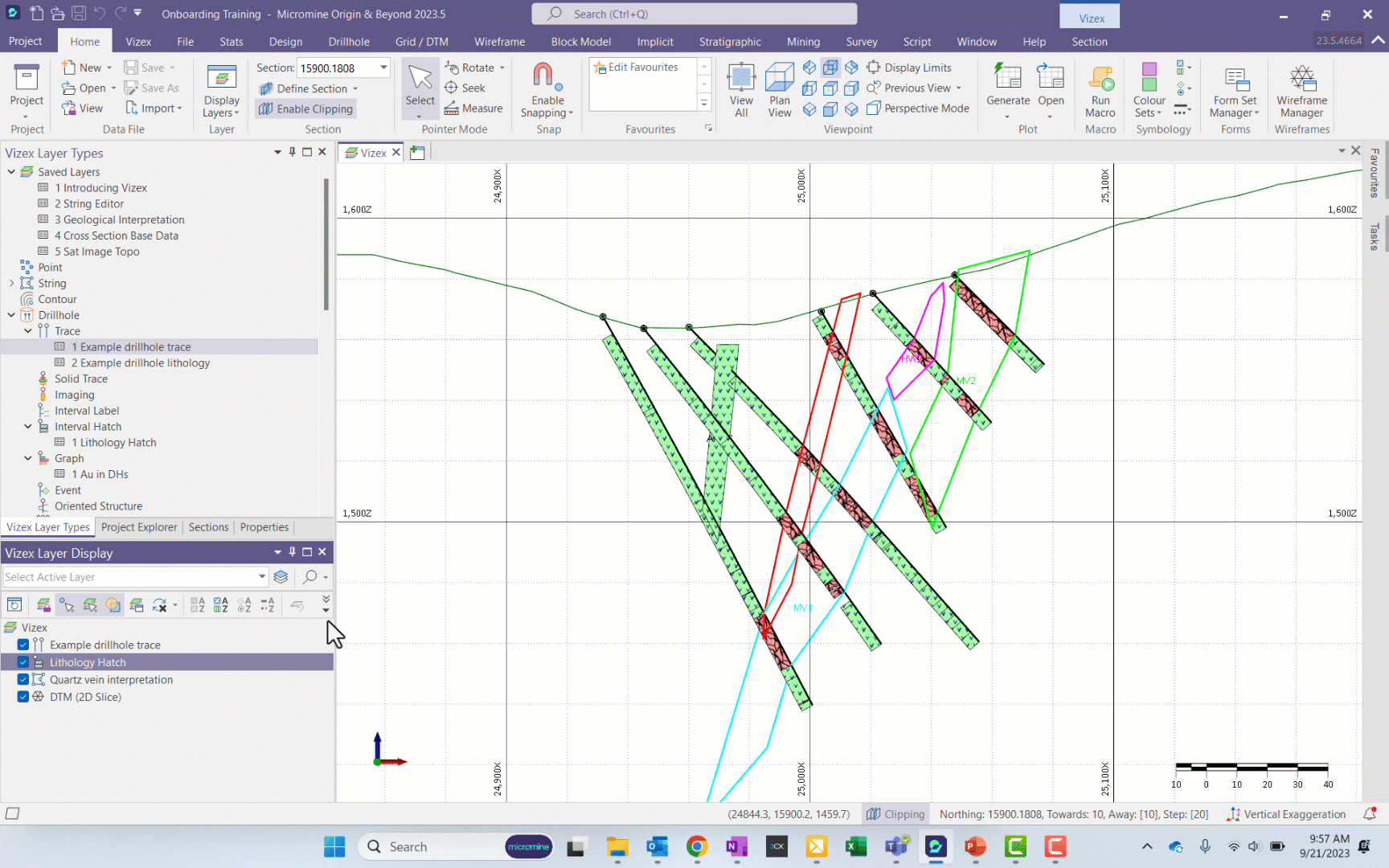Screen dimensions: 1389x868
Task: Select the Rotate tool in Pointer Mode
Action: click(474, 68)
